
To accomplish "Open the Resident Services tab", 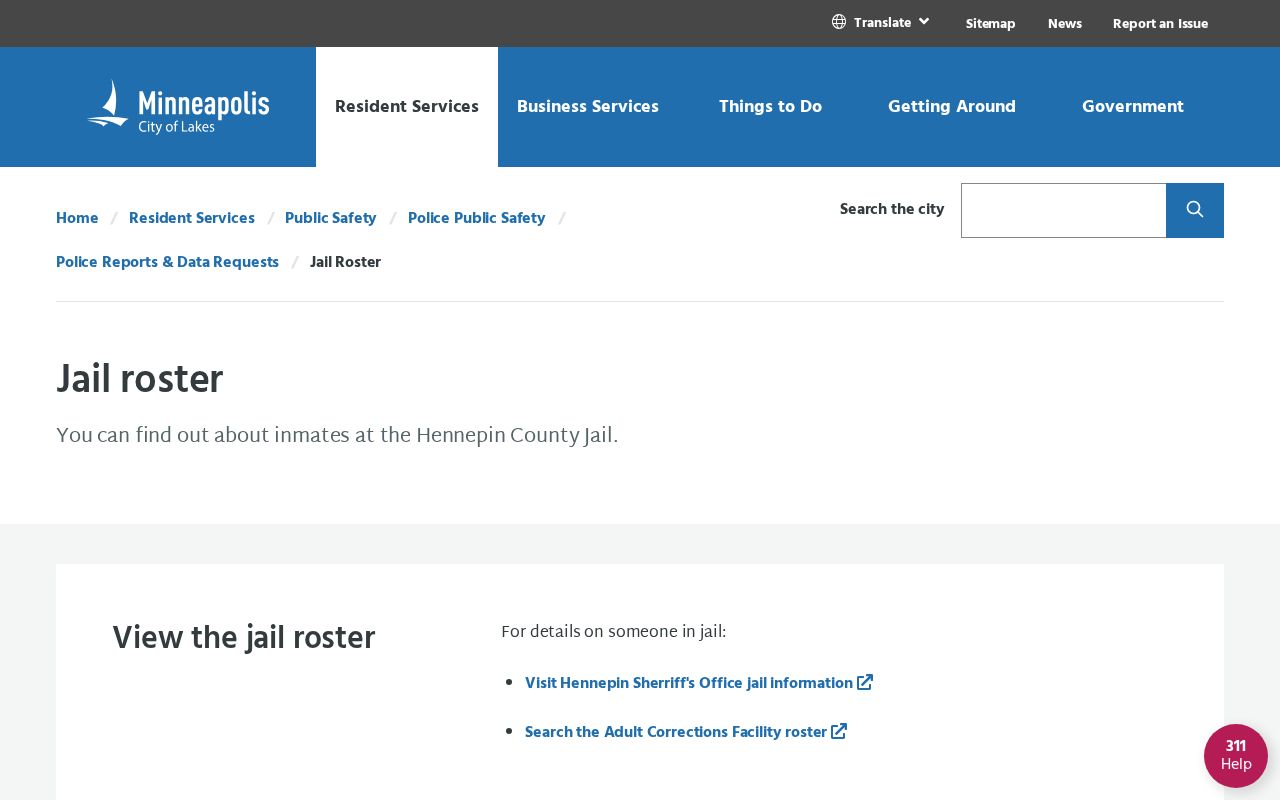I will pyautogui.click(x=407, y=107).
